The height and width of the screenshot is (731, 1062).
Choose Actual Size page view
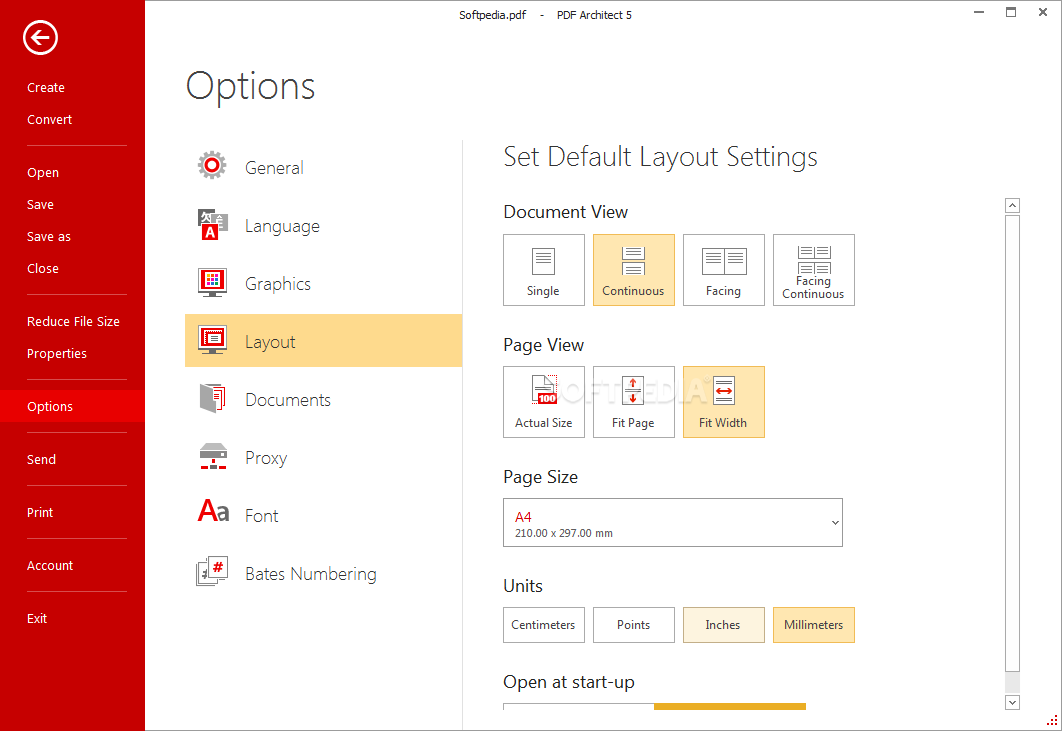click(x=543, y=402)
